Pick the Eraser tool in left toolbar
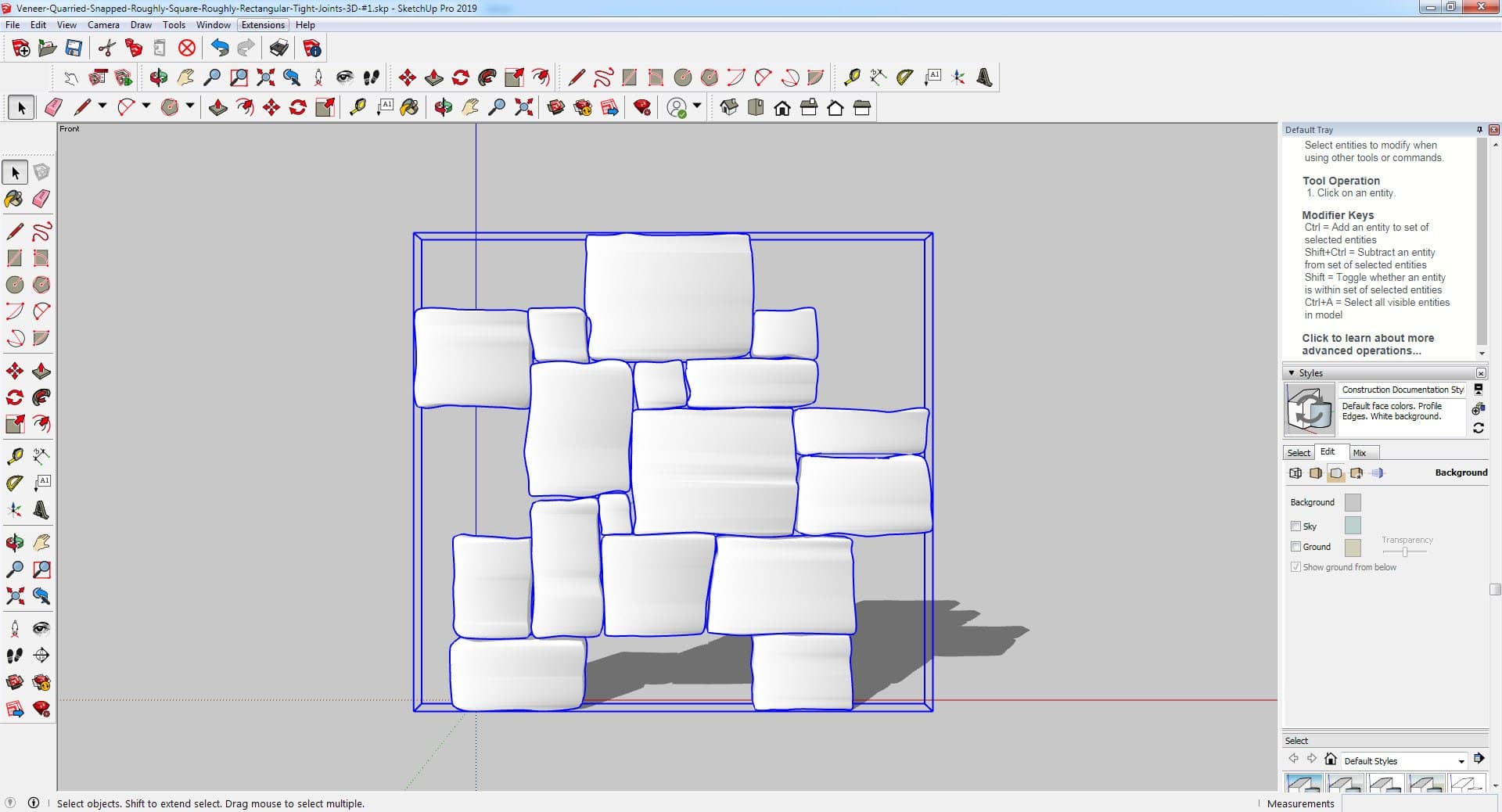Screen dimensions: 1502x812 coord(41,199)
